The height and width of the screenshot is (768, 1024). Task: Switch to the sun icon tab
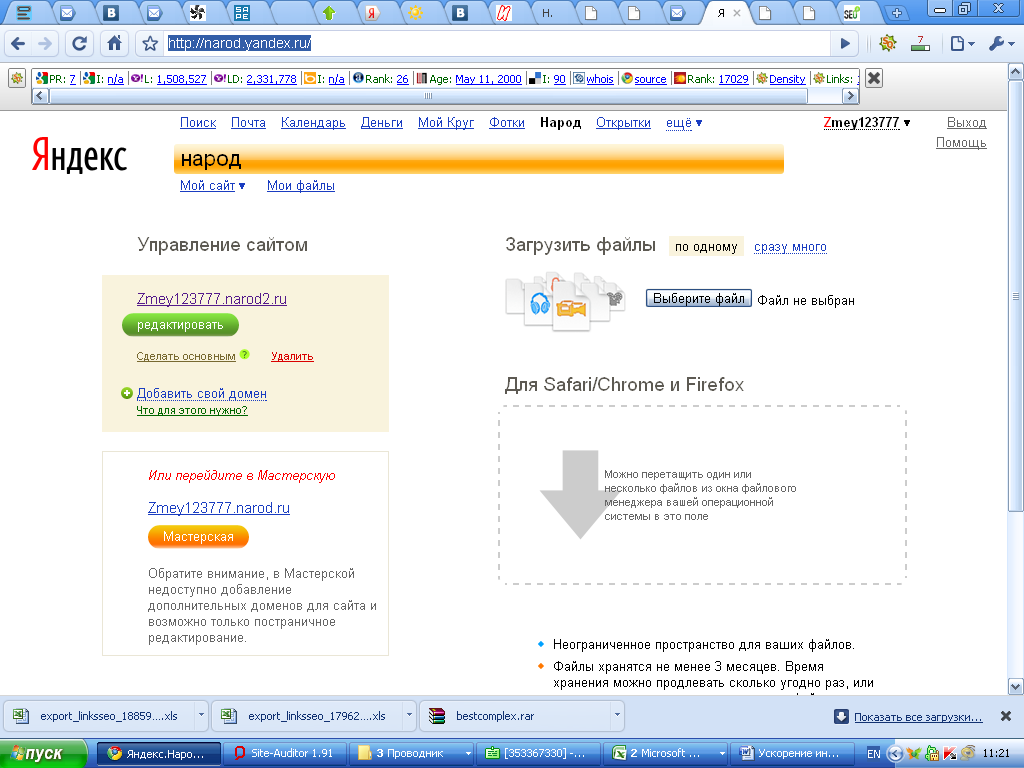pos(415,12)
